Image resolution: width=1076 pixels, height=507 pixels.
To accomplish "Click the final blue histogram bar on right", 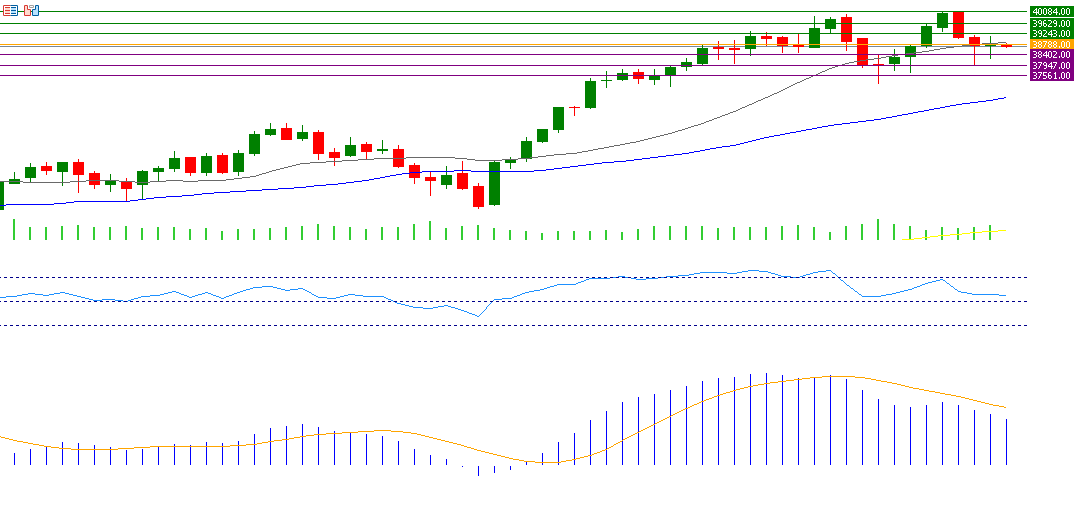I will (x=1006, y=442).
